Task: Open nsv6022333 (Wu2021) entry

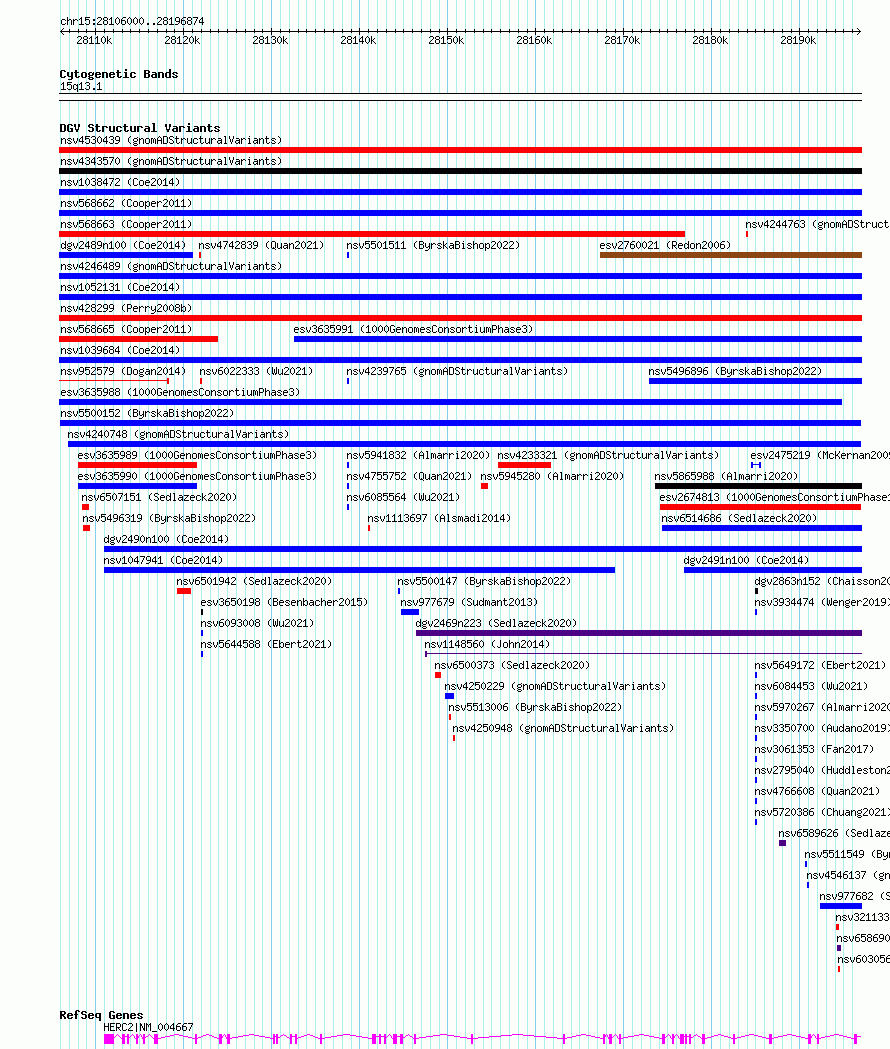Action: pyautogui.click(x=256, y=371)
